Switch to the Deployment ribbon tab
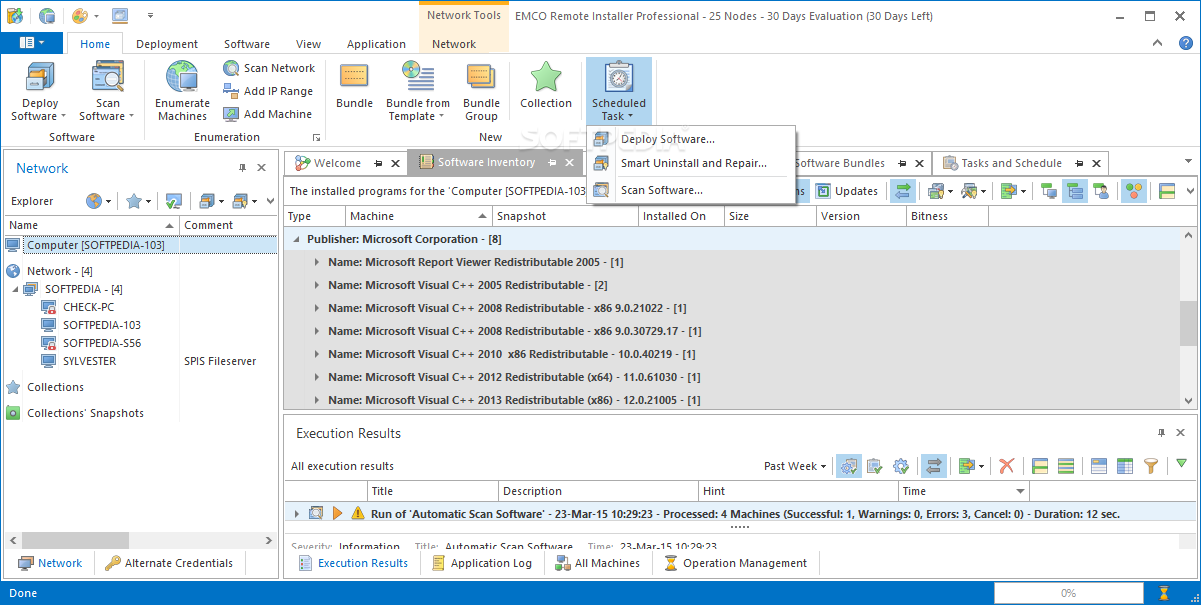The height and width of the screenshot is (605, 1201). click(x=167, y=44)
